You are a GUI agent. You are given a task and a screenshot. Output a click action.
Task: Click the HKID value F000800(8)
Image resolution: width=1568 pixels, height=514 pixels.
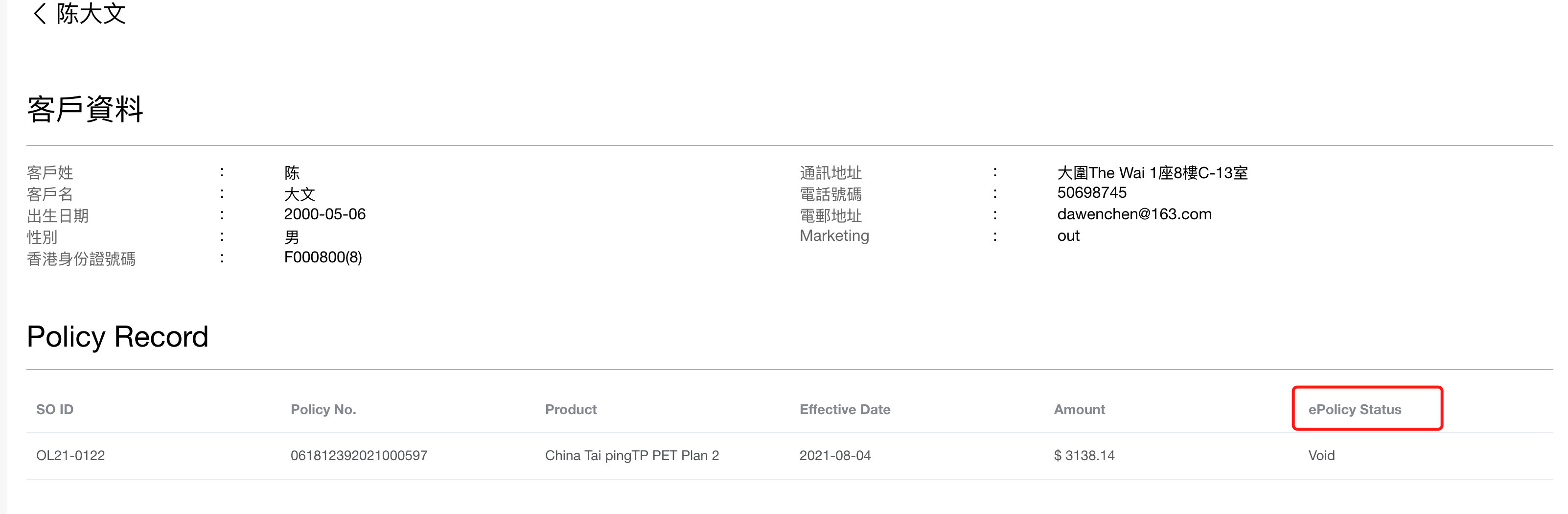pos(323,257)
